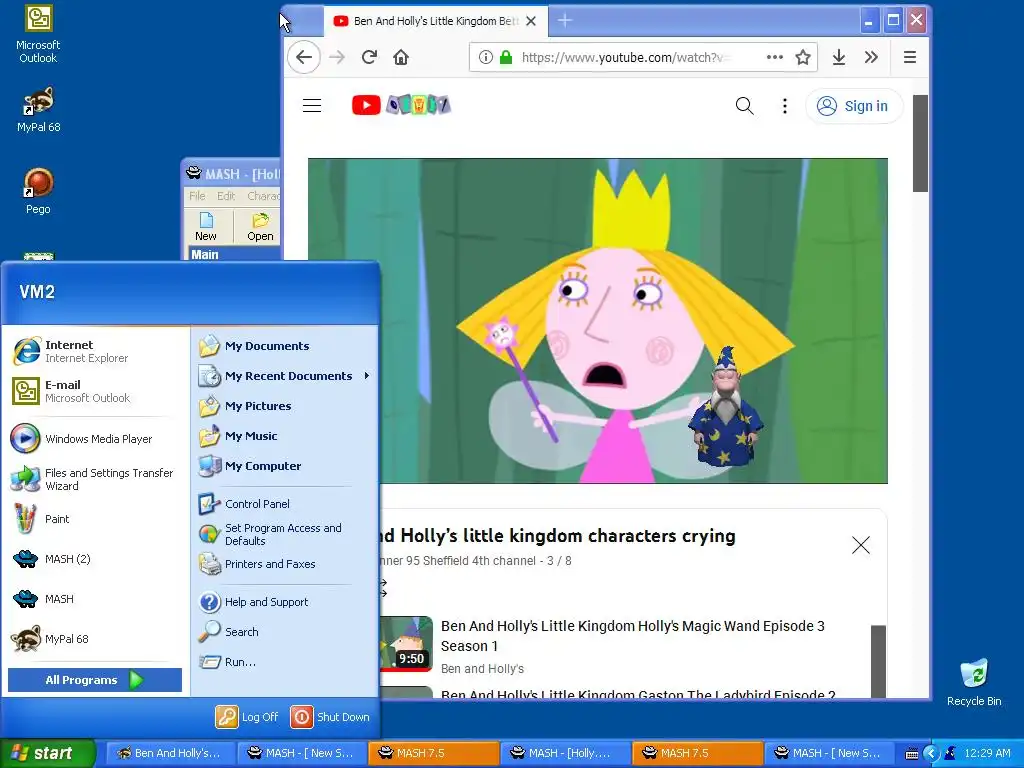The height and width of the screenshot is (768, 1024).
Task: Go to the browser home page
Action: pos(401,57)
